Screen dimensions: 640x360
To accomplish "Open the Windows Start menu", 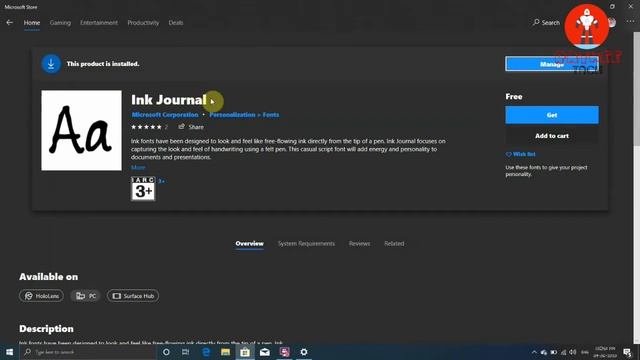I will 9,352.
